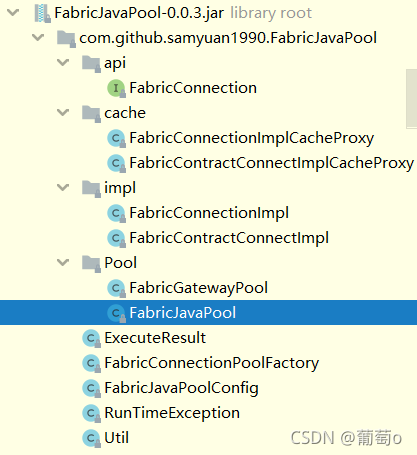Image resolution: width=417 pixels, height=455 pixels.
Task: Click the FabricConnectionImplCacheProxy class icon
Action: pyautogui.click(x=116, y=138)
